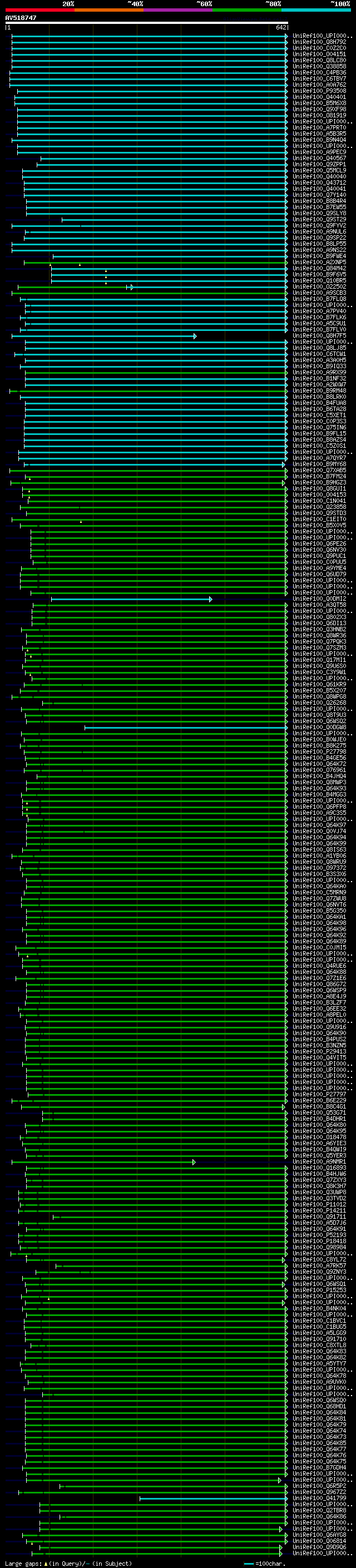
Task: Select UniRef100_A7PRT0 entry
Action: [319, 127]
